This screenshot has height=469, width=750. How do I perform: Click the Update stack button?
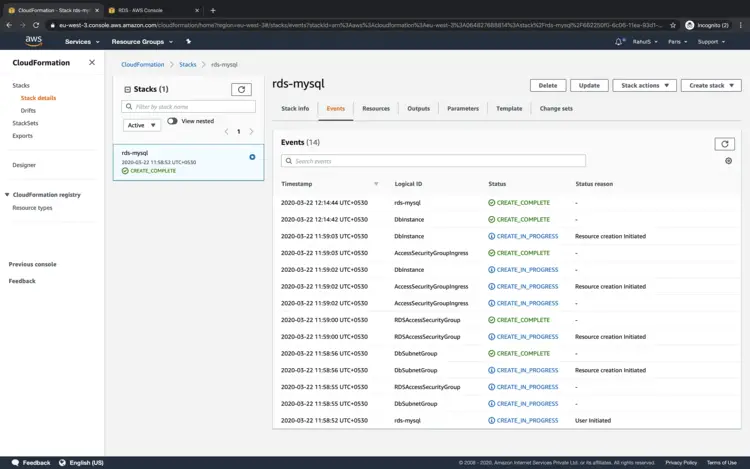click(x=589, y=86)
